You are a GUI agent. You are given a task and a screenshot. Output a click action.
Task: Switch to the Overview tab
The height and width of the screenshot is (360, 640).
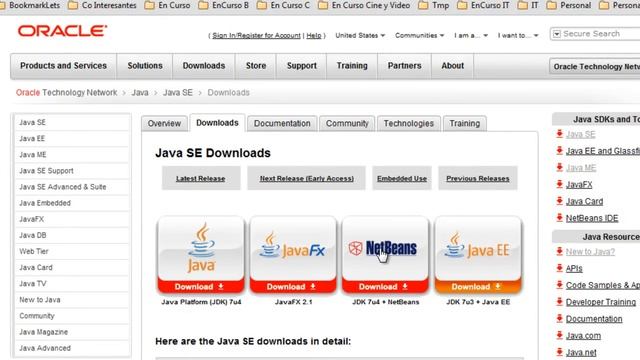(x=164, y=123)
